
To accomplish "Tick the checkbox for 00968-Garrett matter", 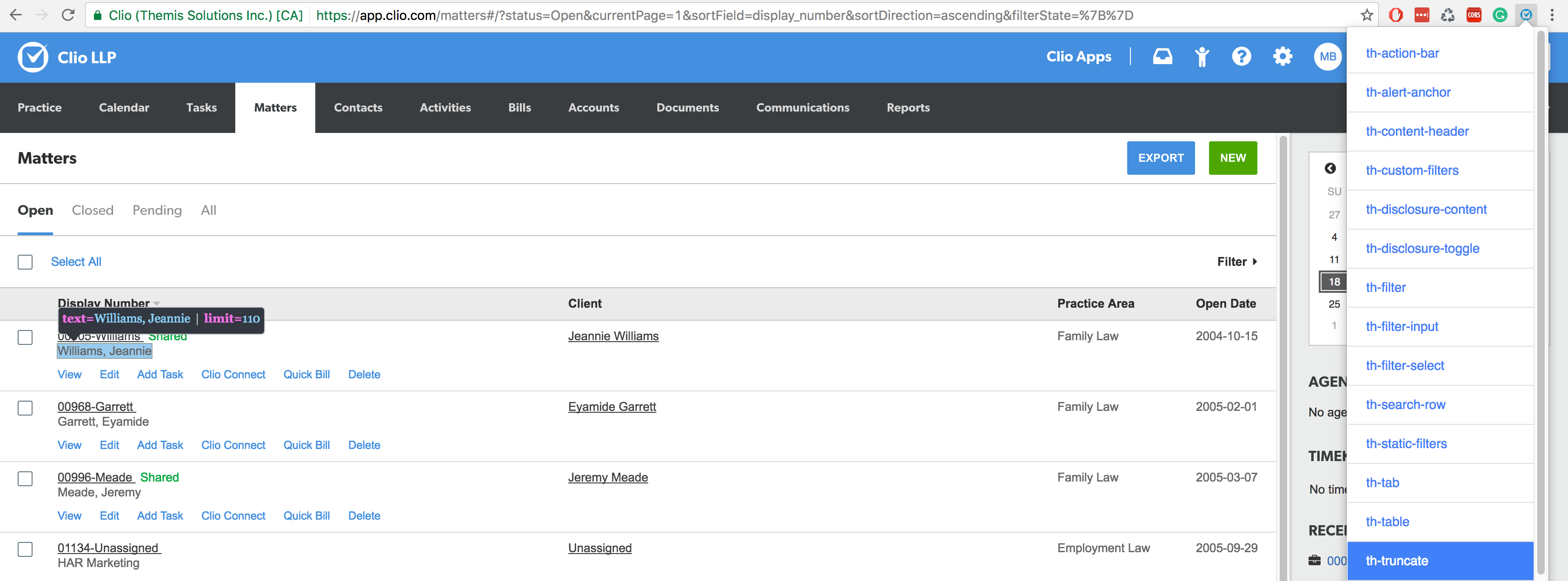I will click(x=25, y=408).
